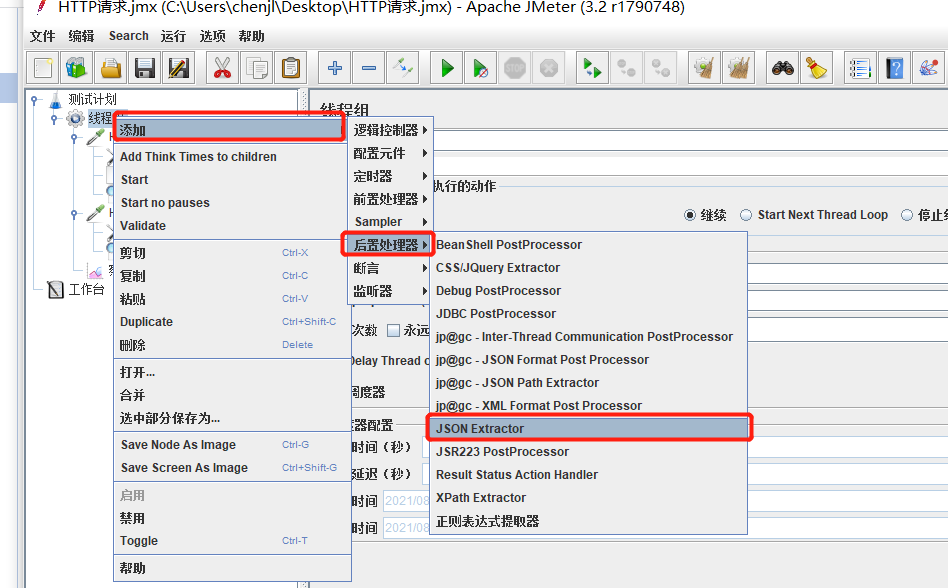Click the Remote start all icon
The height and width of the screenshot is (588, 948).
592,68
